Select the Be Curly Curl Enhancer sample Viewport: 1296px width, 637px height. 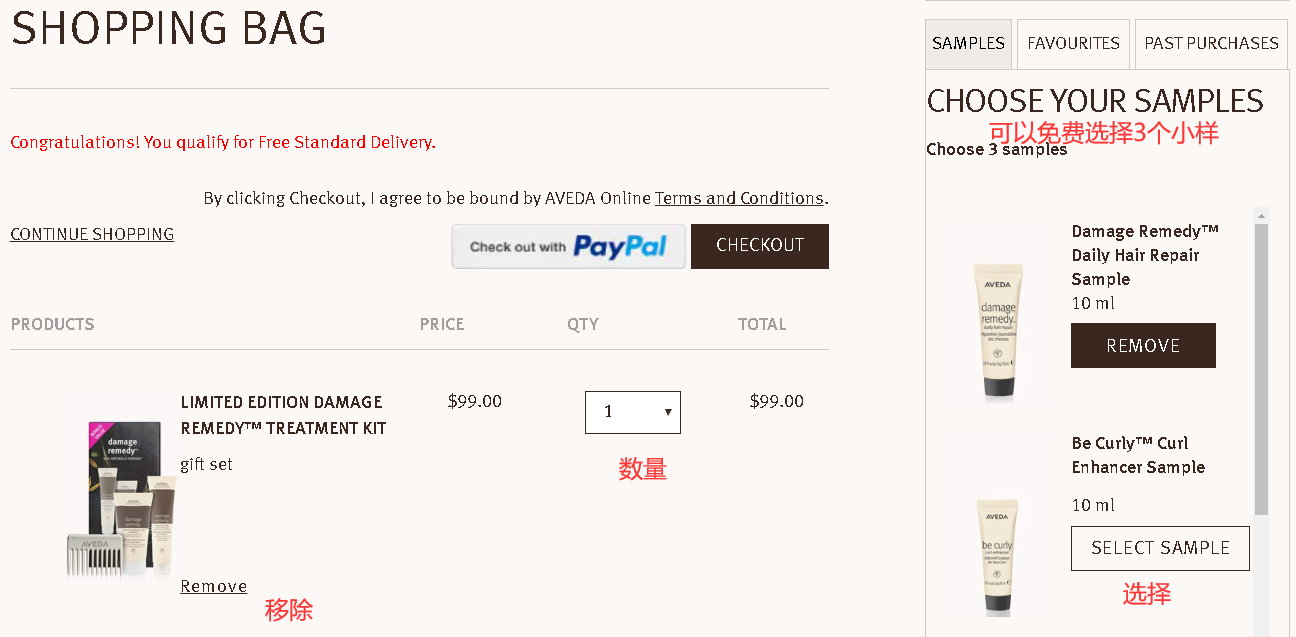click(x=1160, y=548)
